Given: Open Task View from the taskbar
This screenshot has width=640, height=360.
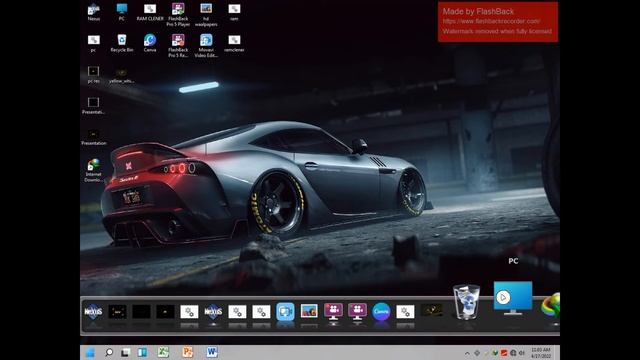Looking at the screenshot, I should 125,352.
